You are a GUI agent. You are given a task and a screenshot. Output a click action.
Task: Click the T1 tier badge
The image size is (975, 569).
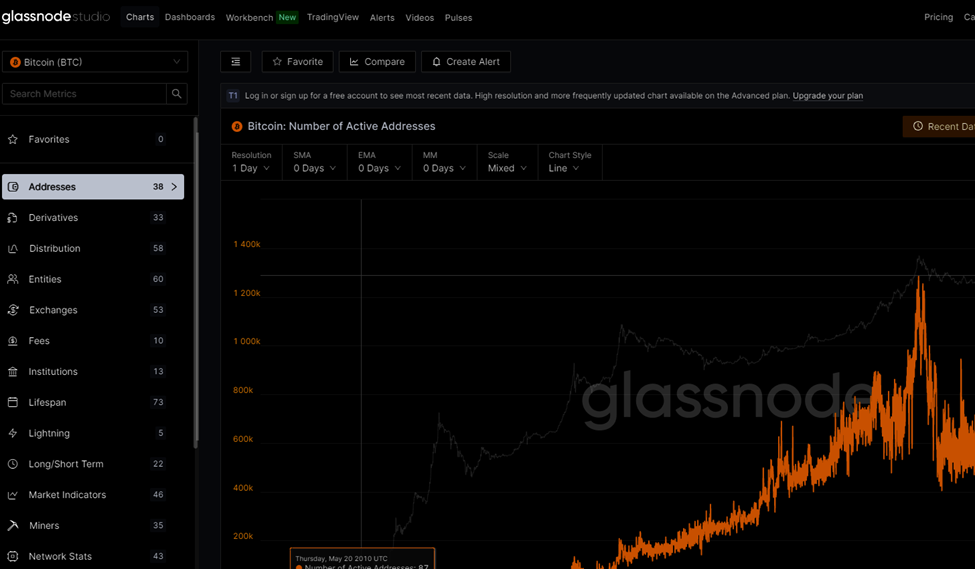[x=233, y=96]
